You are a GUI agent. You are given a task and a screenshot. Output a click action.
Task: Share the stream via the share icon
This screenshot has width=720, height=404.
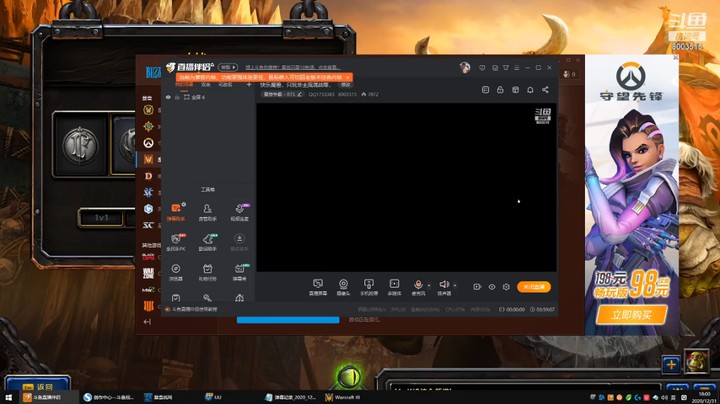545,90
